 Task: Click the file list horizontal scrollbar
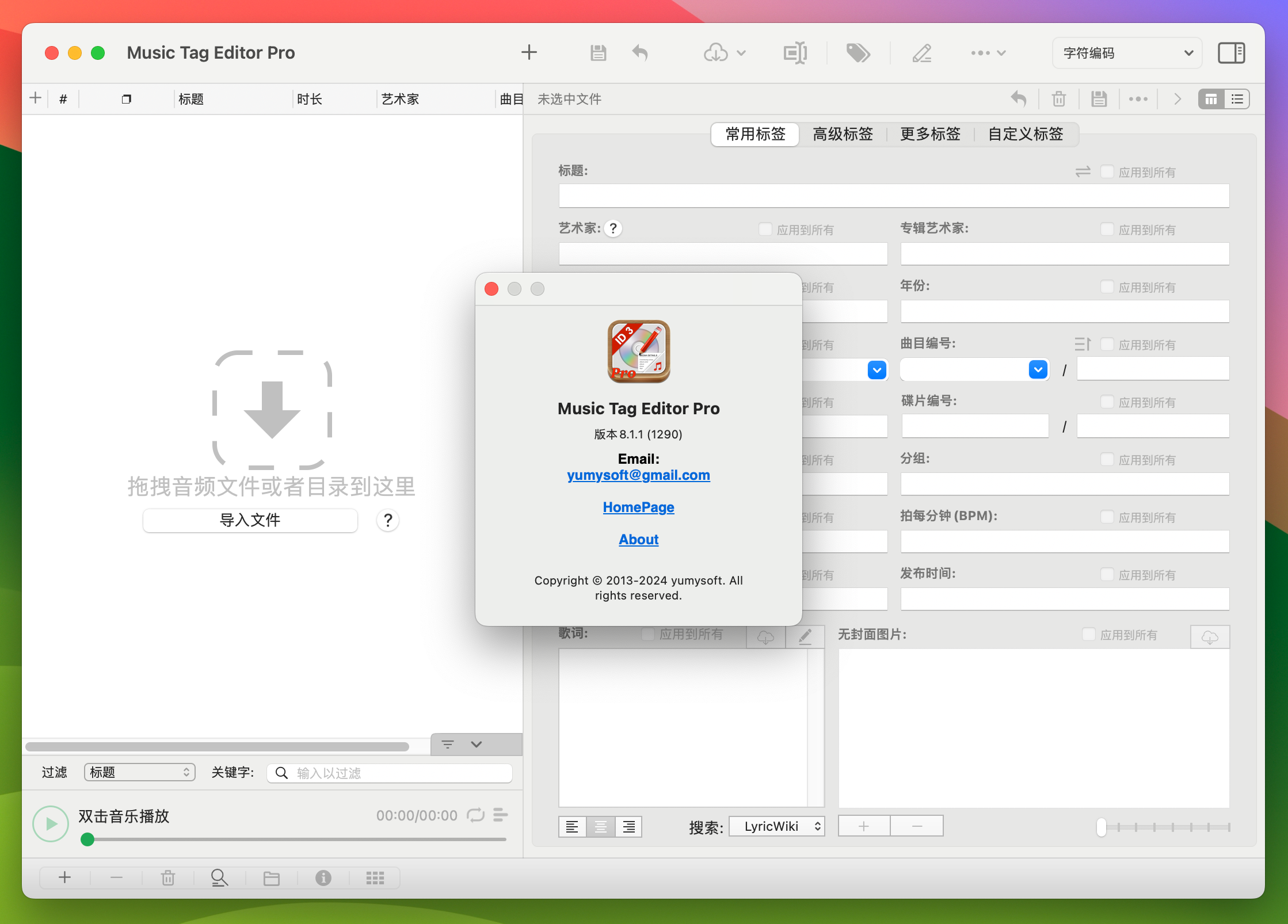click(x=217, y=746)
